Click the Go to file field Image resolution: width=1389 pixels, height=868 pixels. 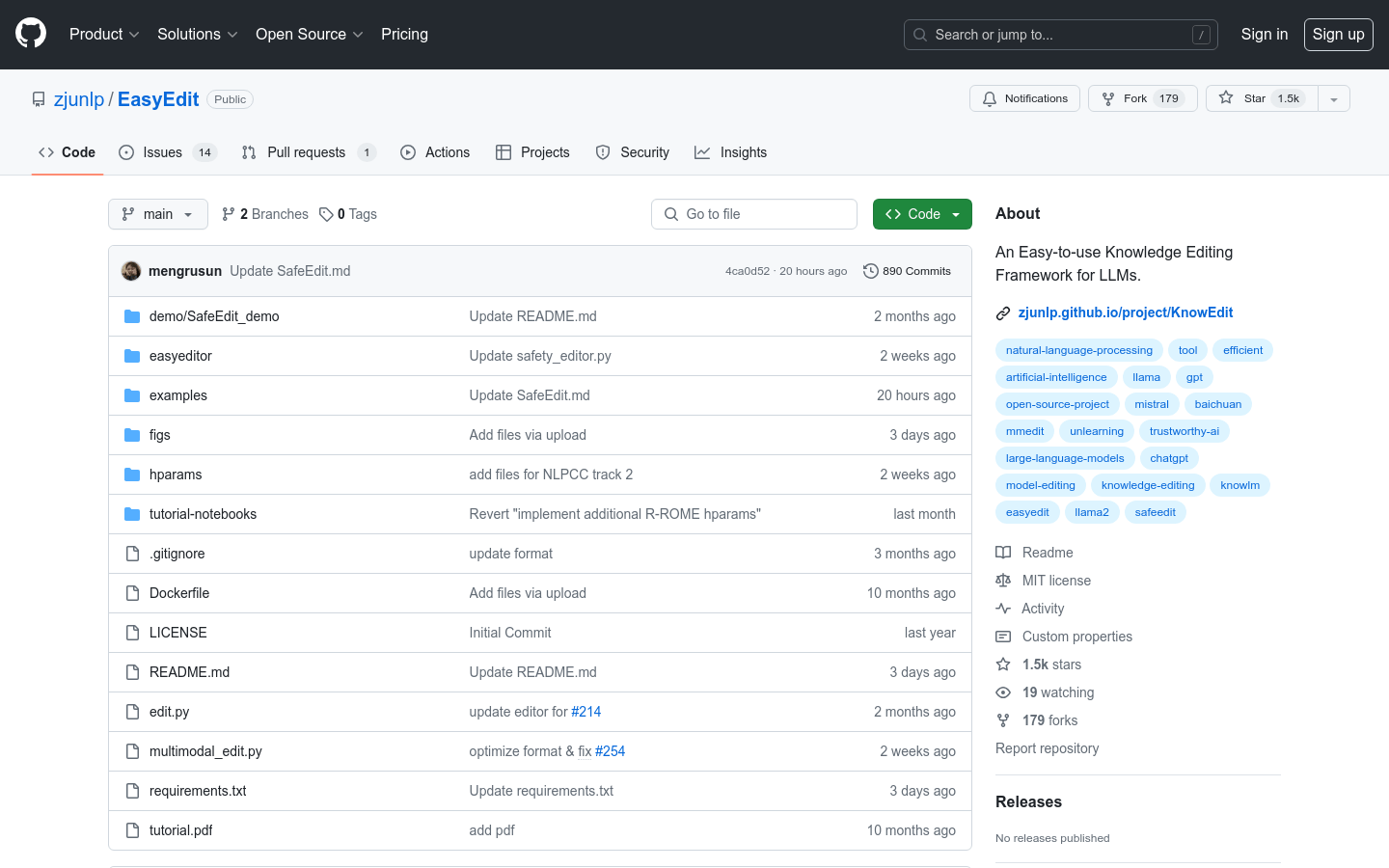(x=754, y=214)
